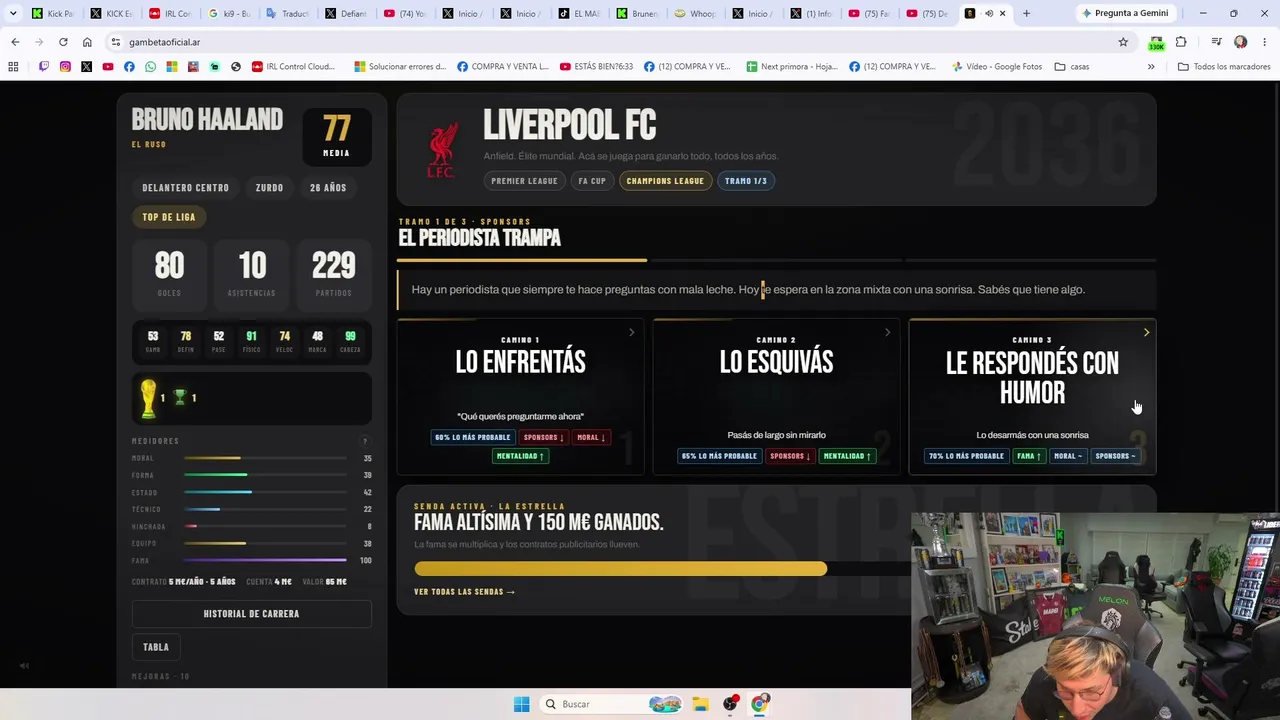This screenshot has height=720, width=1280.
Task: Click the Champions League tag
Action: pyautogui.click(x=665, y=181)
